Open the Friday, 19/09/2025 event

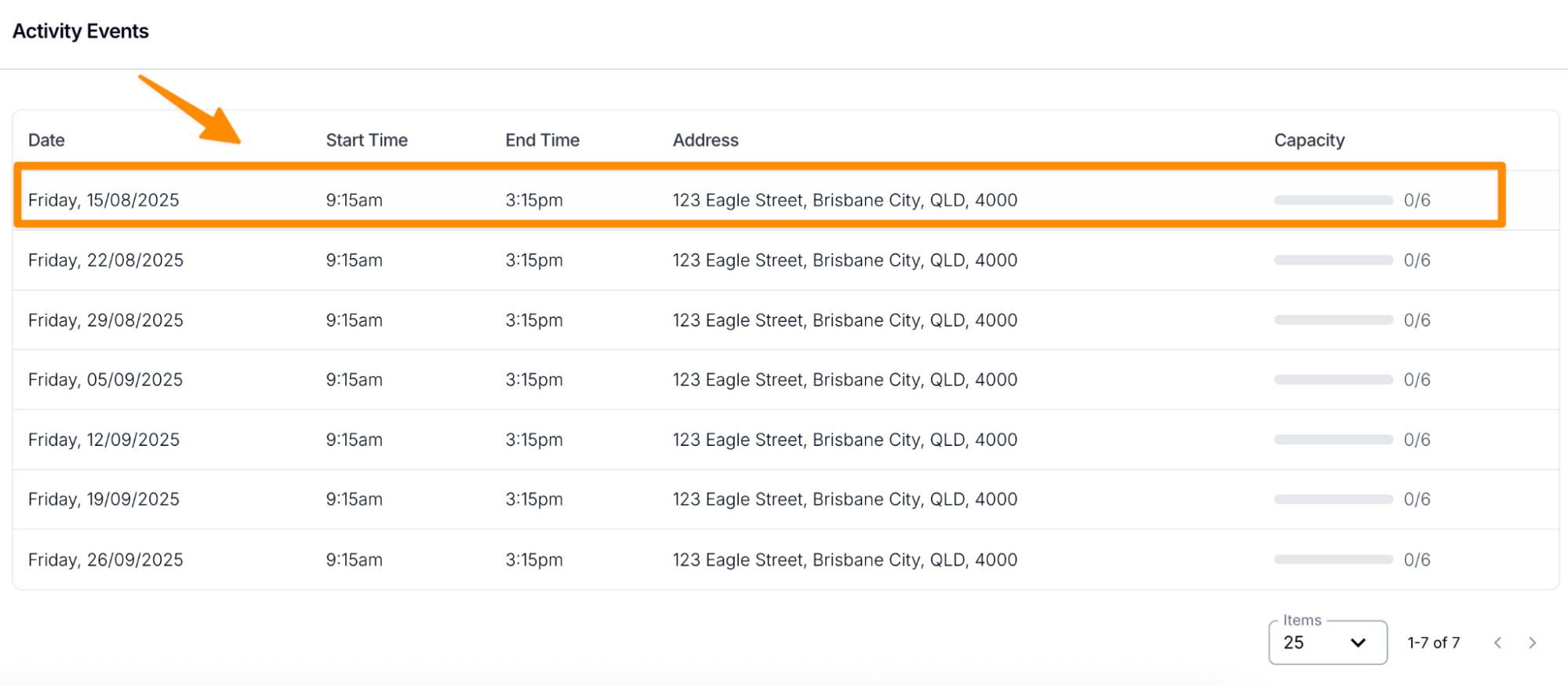click(104, 499)
